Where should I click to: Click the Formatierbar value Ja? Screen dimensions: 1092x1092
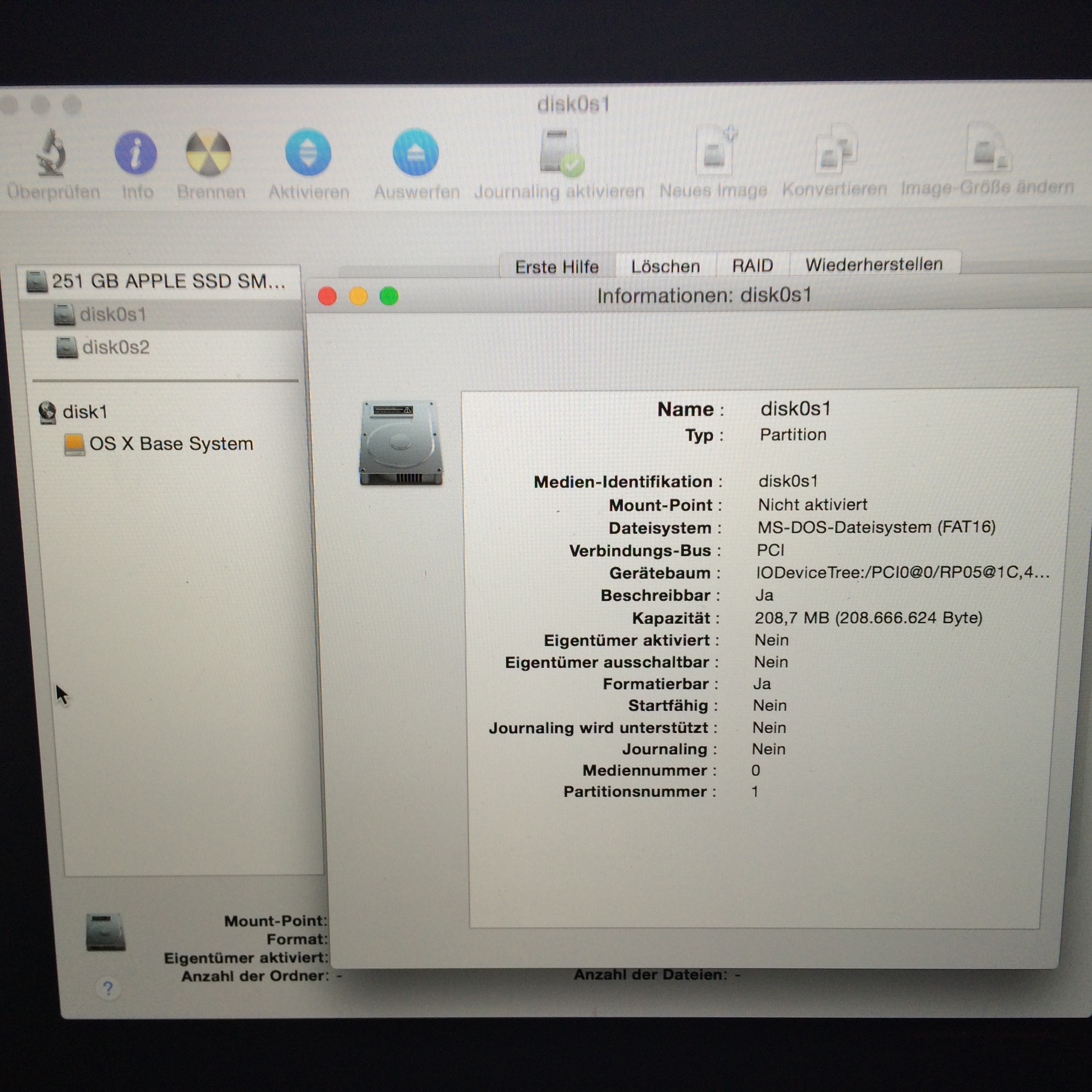[762, 684]
